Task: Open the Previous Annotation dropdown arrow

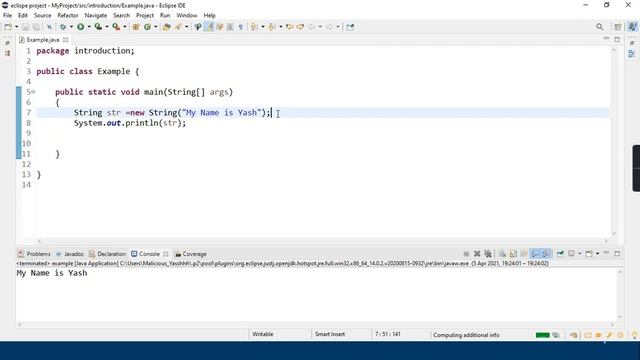Action: pyautogui.click(x=280, y=27)
